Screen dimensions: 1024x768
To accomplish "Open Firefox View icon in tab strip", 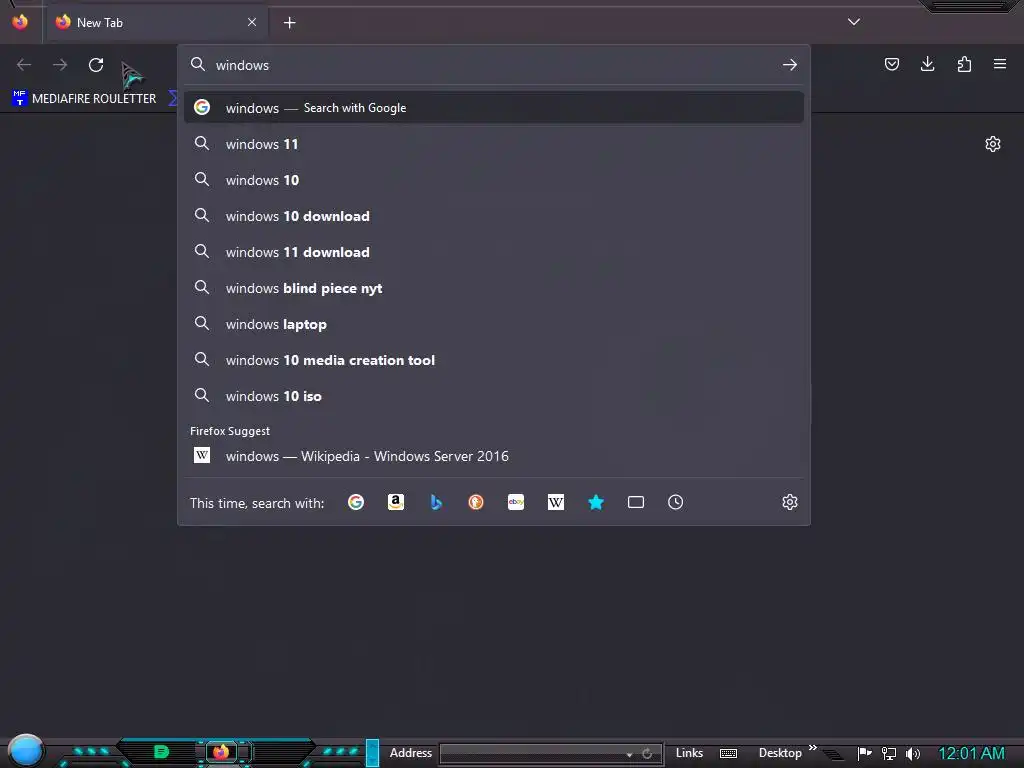I will pyautogui.click(x=20, y=22).
